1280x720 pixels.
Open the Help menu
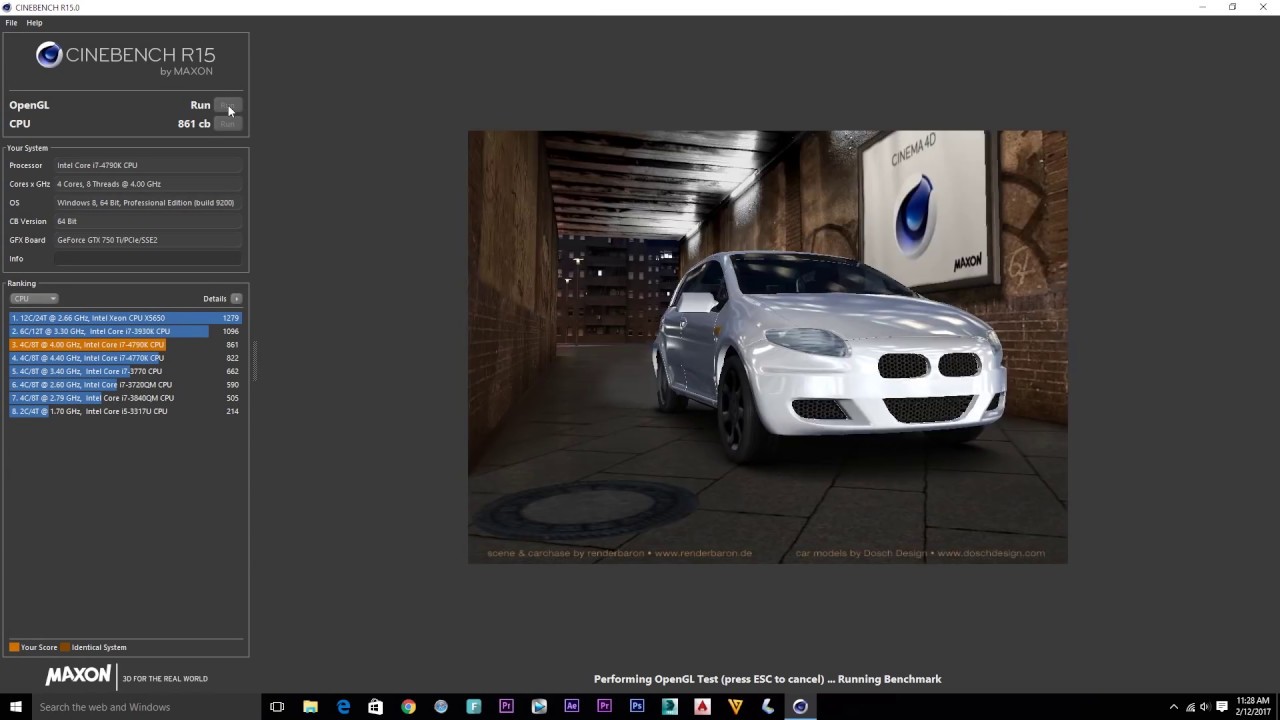pyautogui.click(x=34, y=22)
